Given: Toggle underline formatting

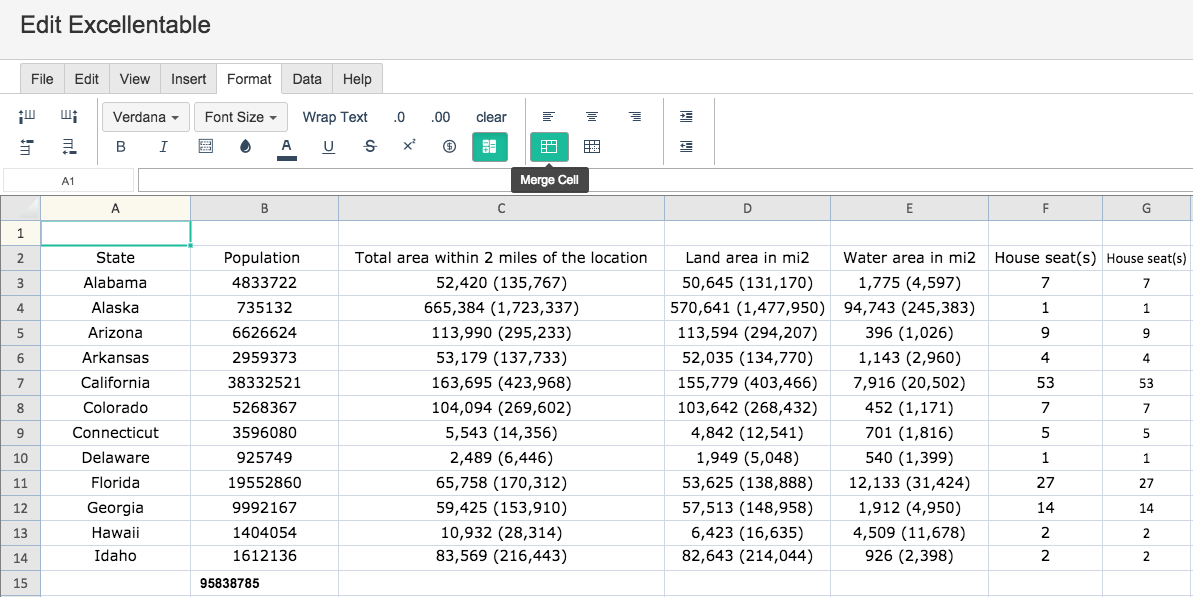Looking at the screenshot, I should 328,147.
